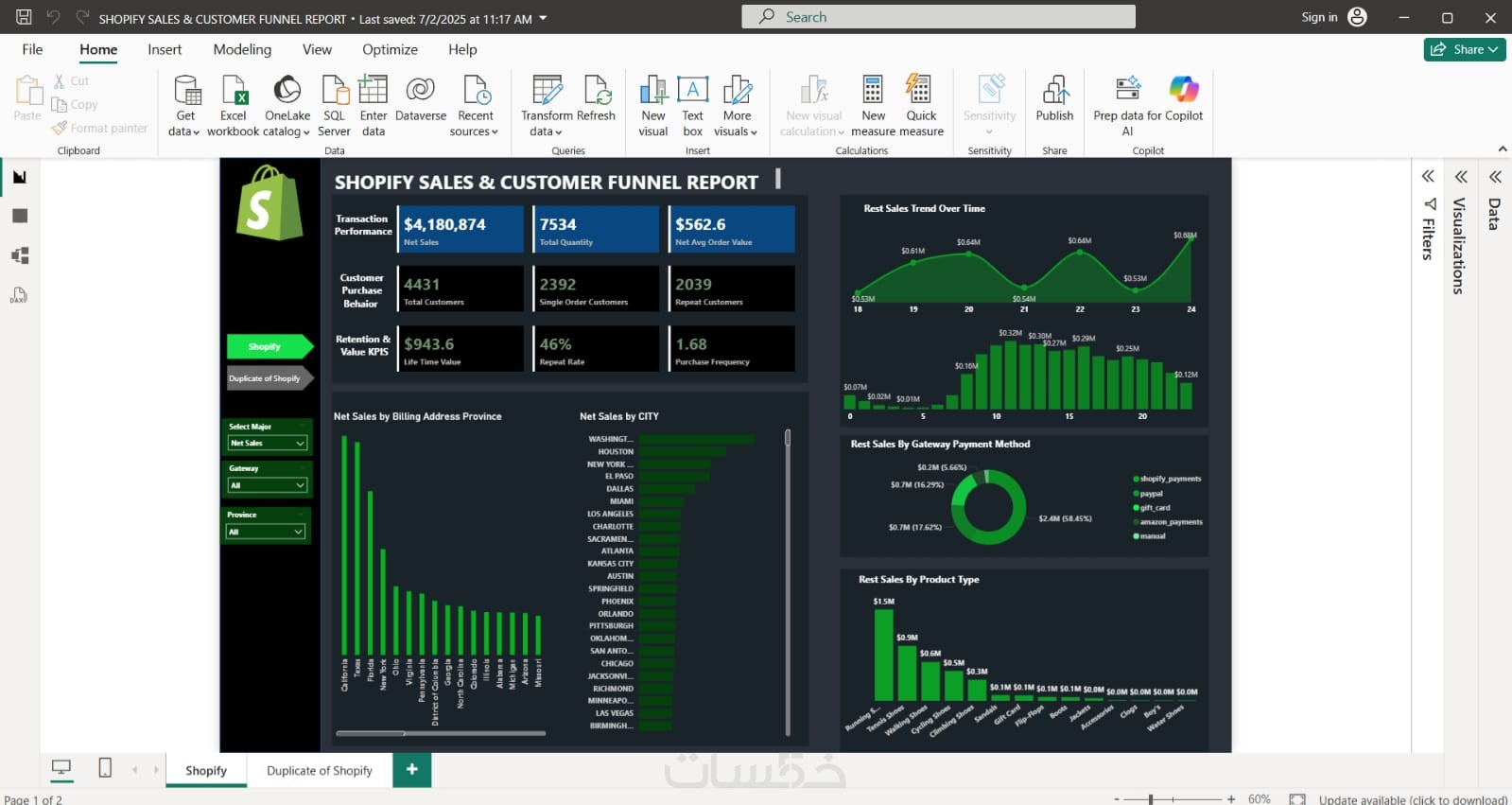Open the Get data icon
Viewport: 1512px width, 805px height.
point(186,91)
